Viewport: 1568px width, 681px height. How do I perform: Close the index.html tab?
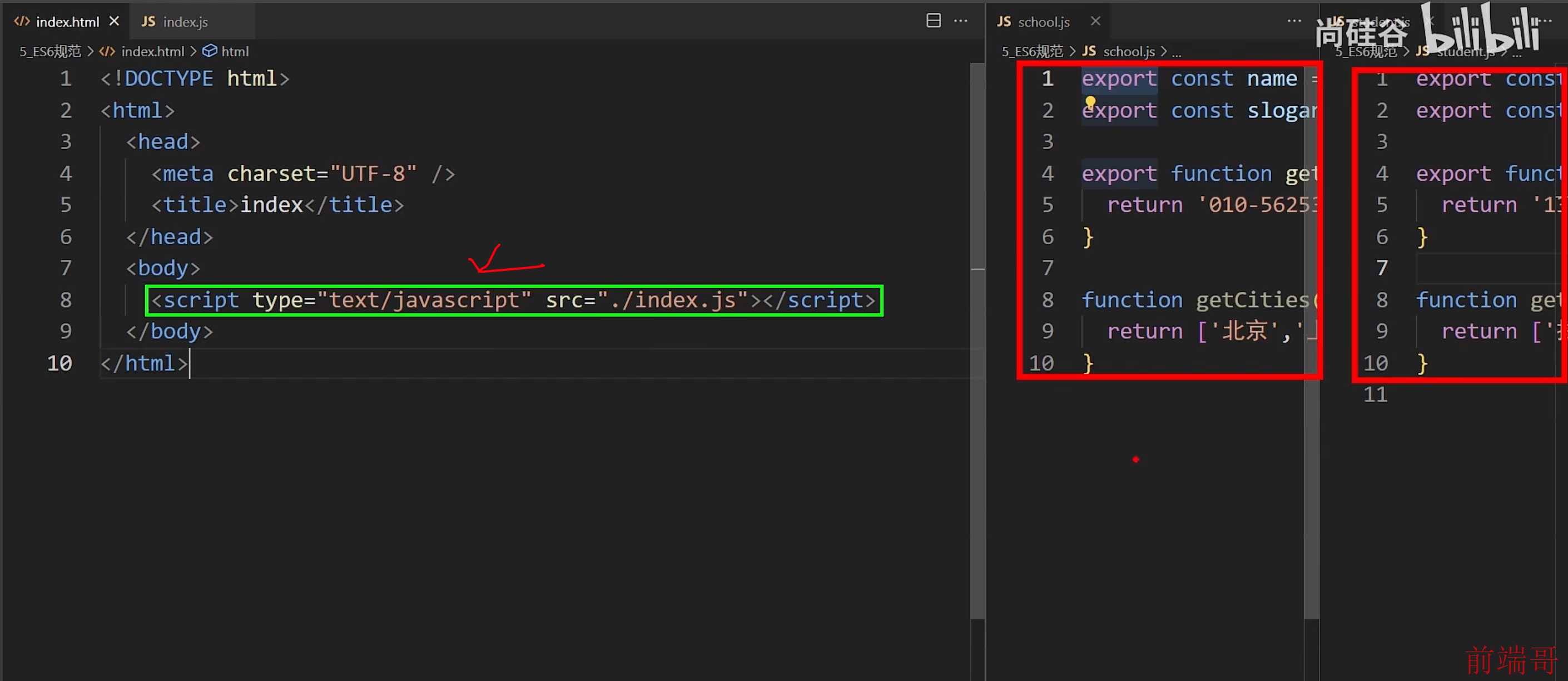pos(114,21)
